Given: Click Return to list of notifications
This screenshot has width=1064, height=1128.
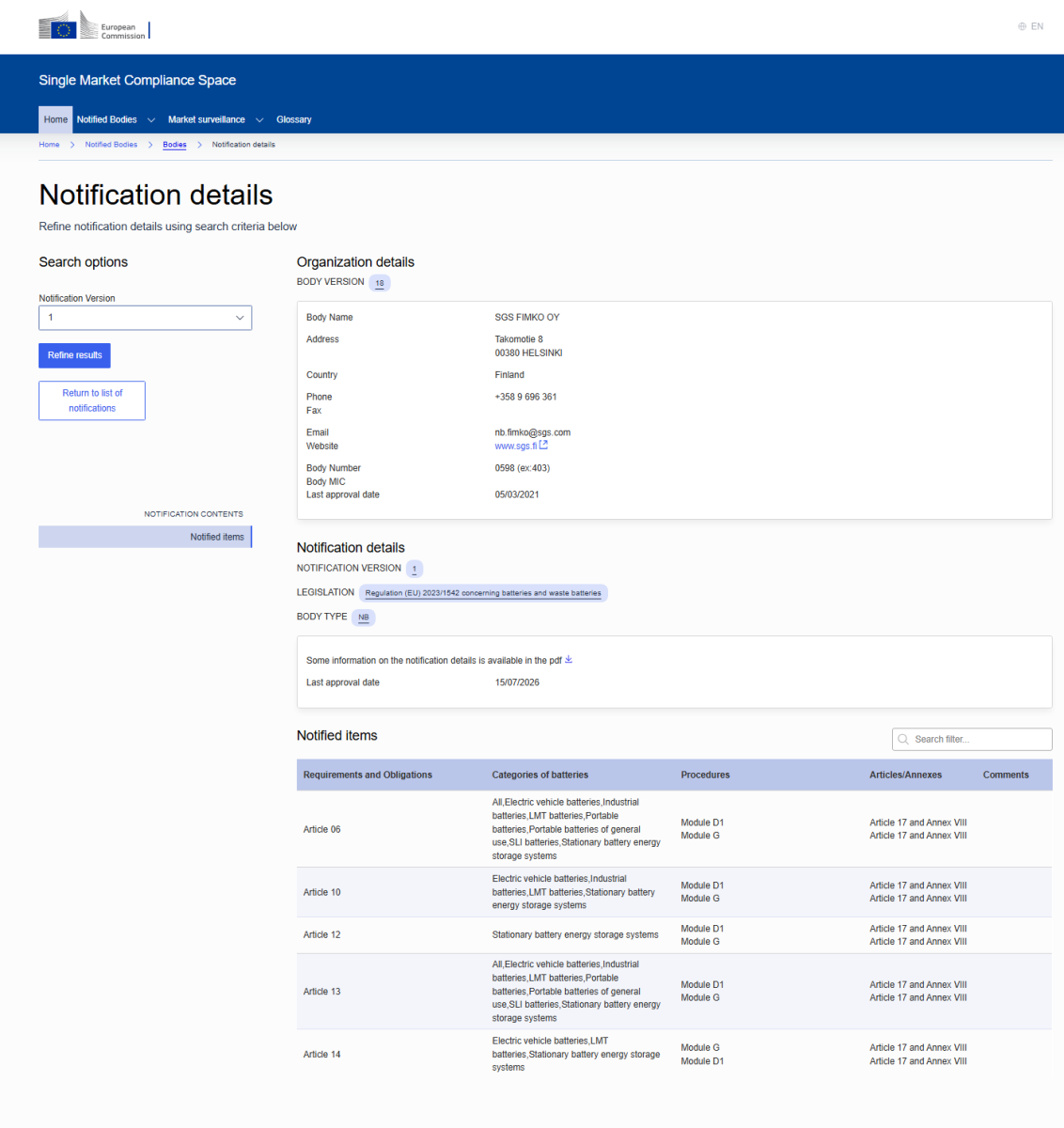Looking at the screenshot, I should click(x=92, y=400).
